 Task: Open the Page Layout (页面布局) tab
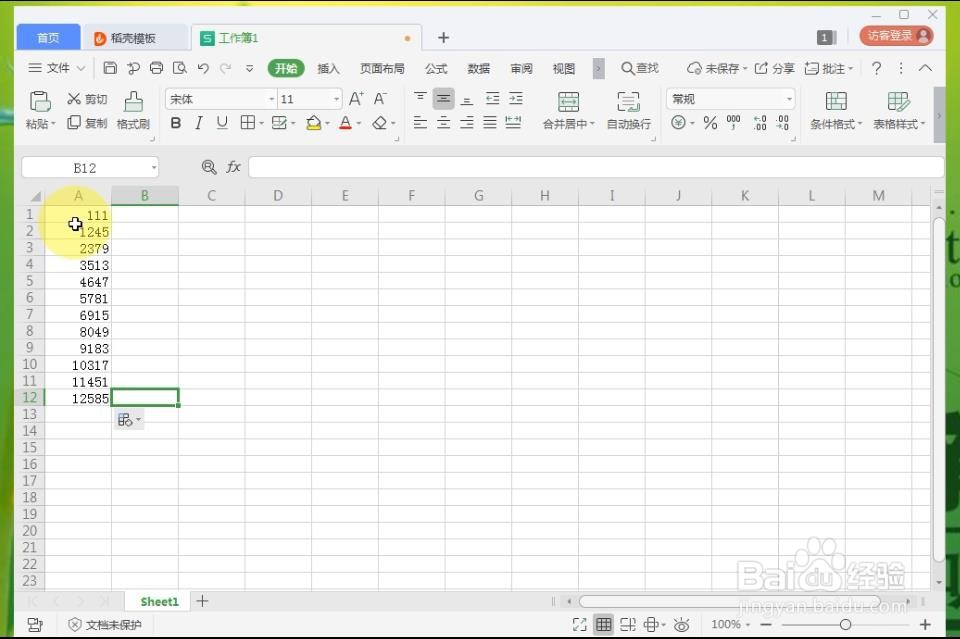(382, 69)
